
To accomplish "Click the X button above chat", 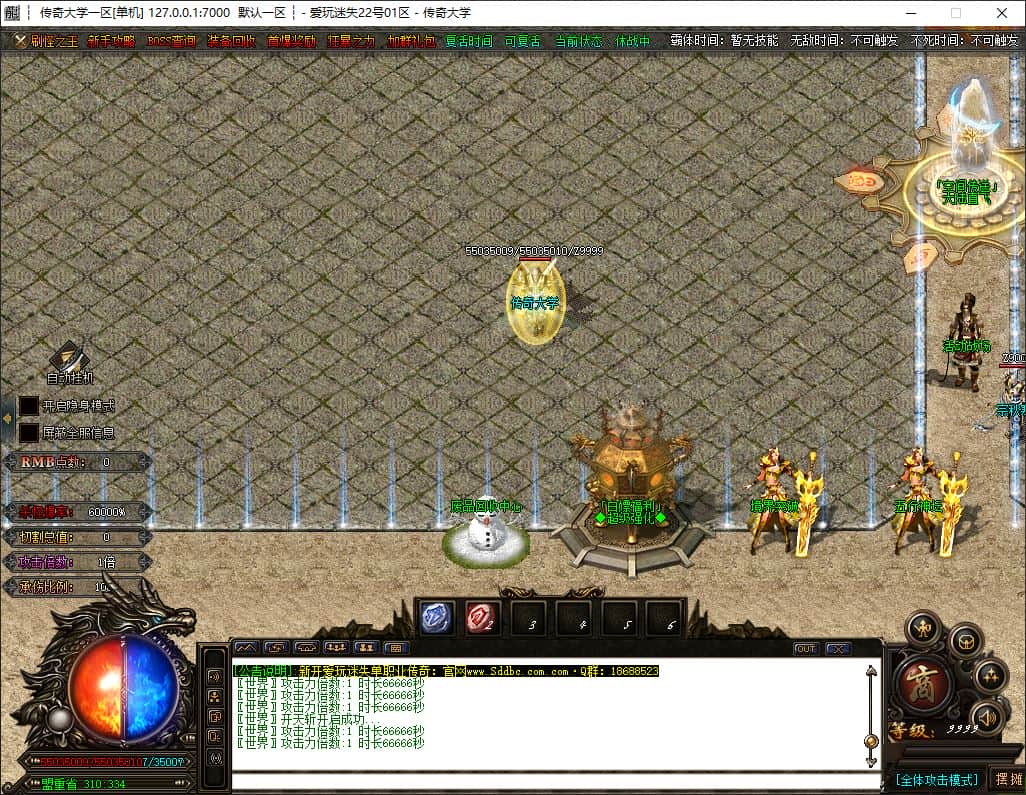I will coord(838,648).
